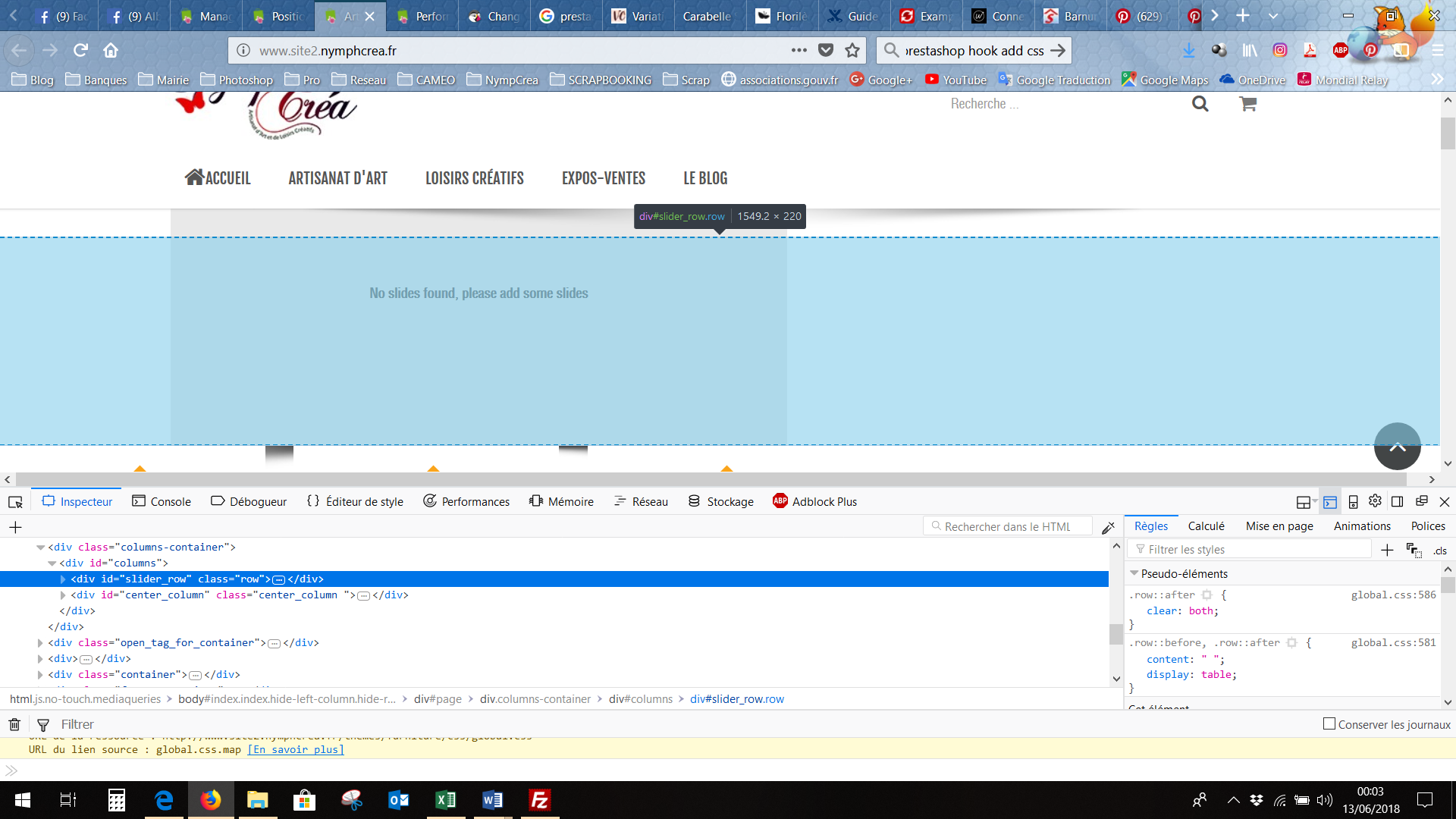
Task: Open a new tab with the plus button
Action: [x=1242, y=15]
